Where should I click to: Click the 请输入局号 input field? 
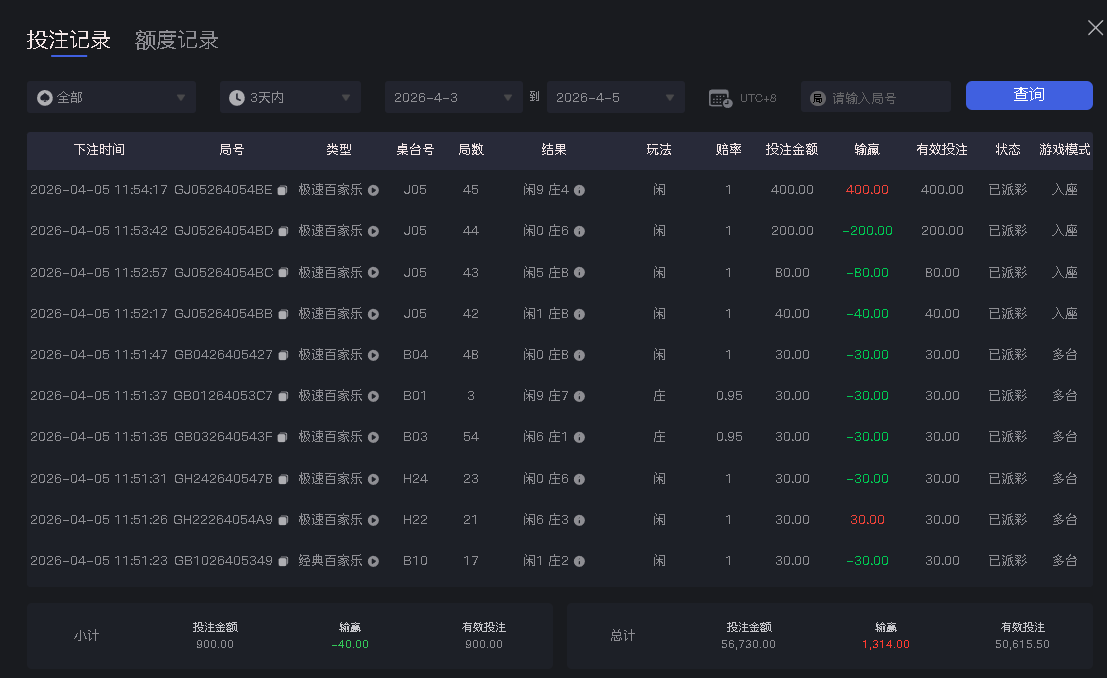point(880,97)
